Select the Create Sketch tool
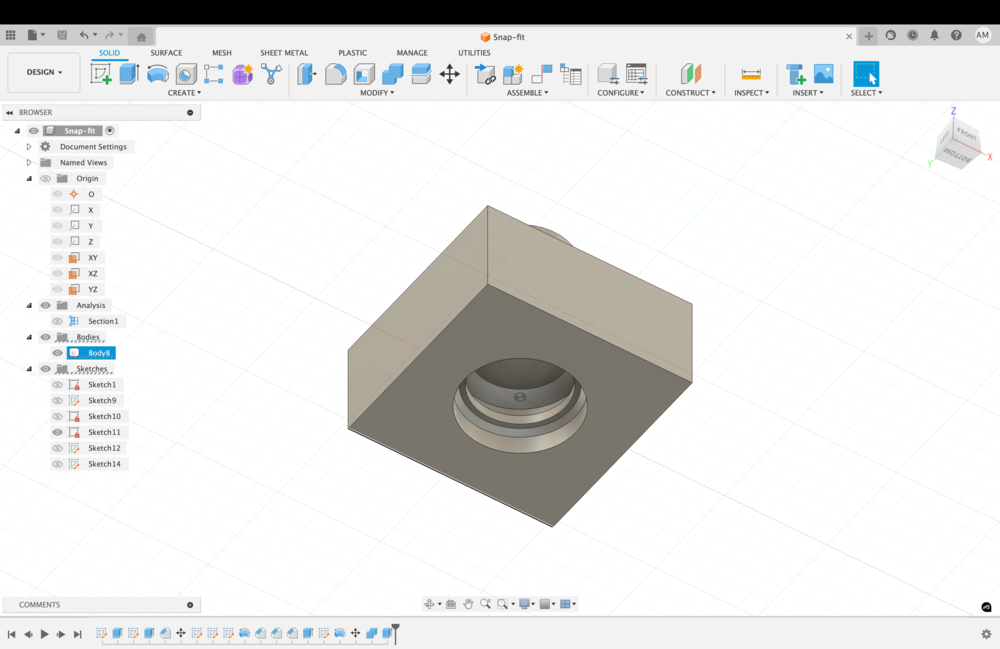 pos(101,74)
